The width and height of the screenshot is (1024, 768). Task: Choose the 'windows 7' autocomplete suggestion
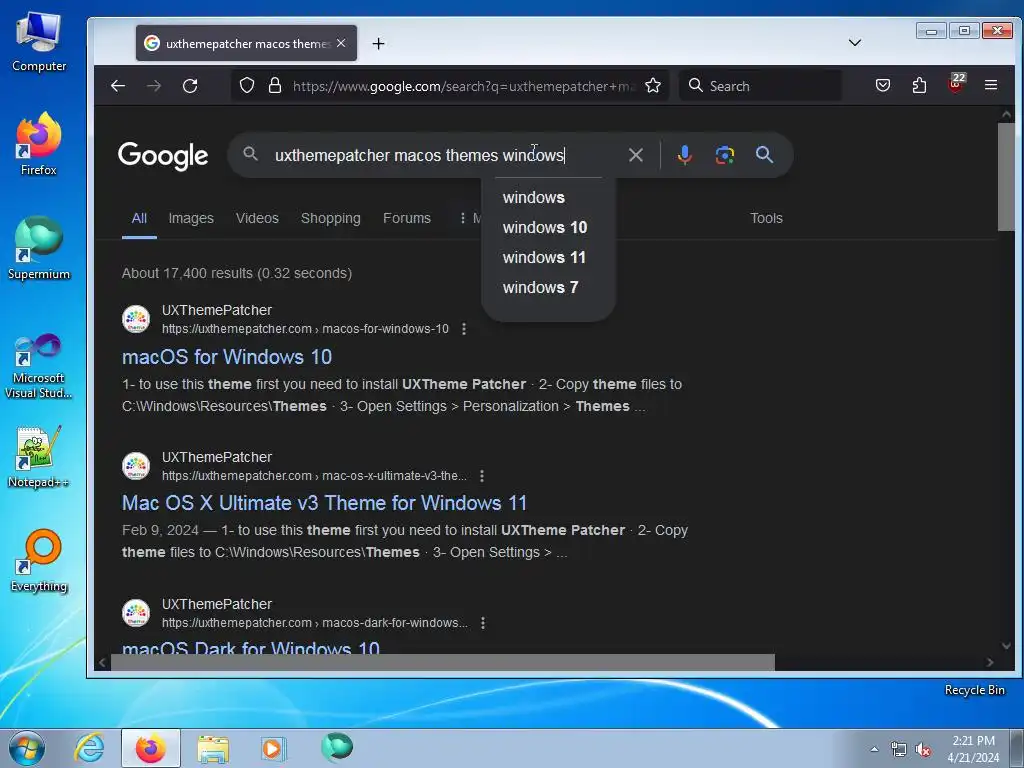(540, 287)
